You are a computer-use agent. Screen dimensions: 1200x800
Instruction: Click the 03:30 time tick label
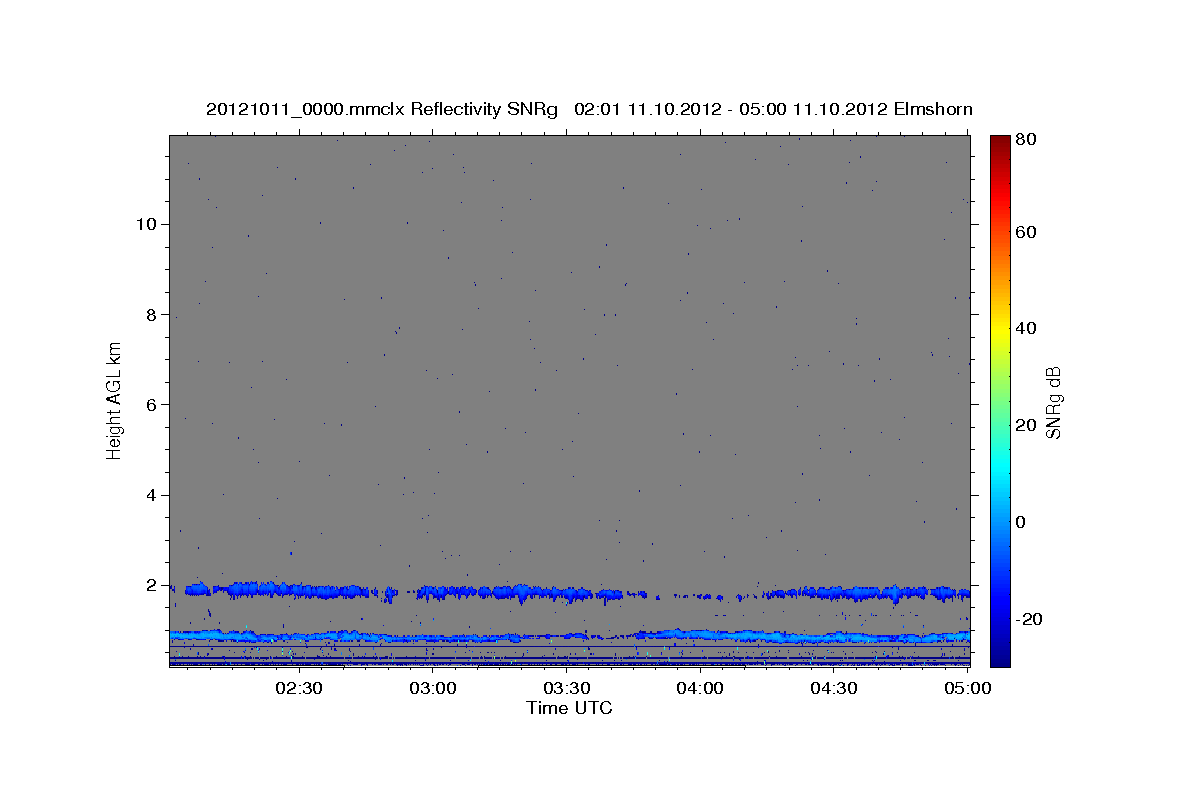[567, 688]
